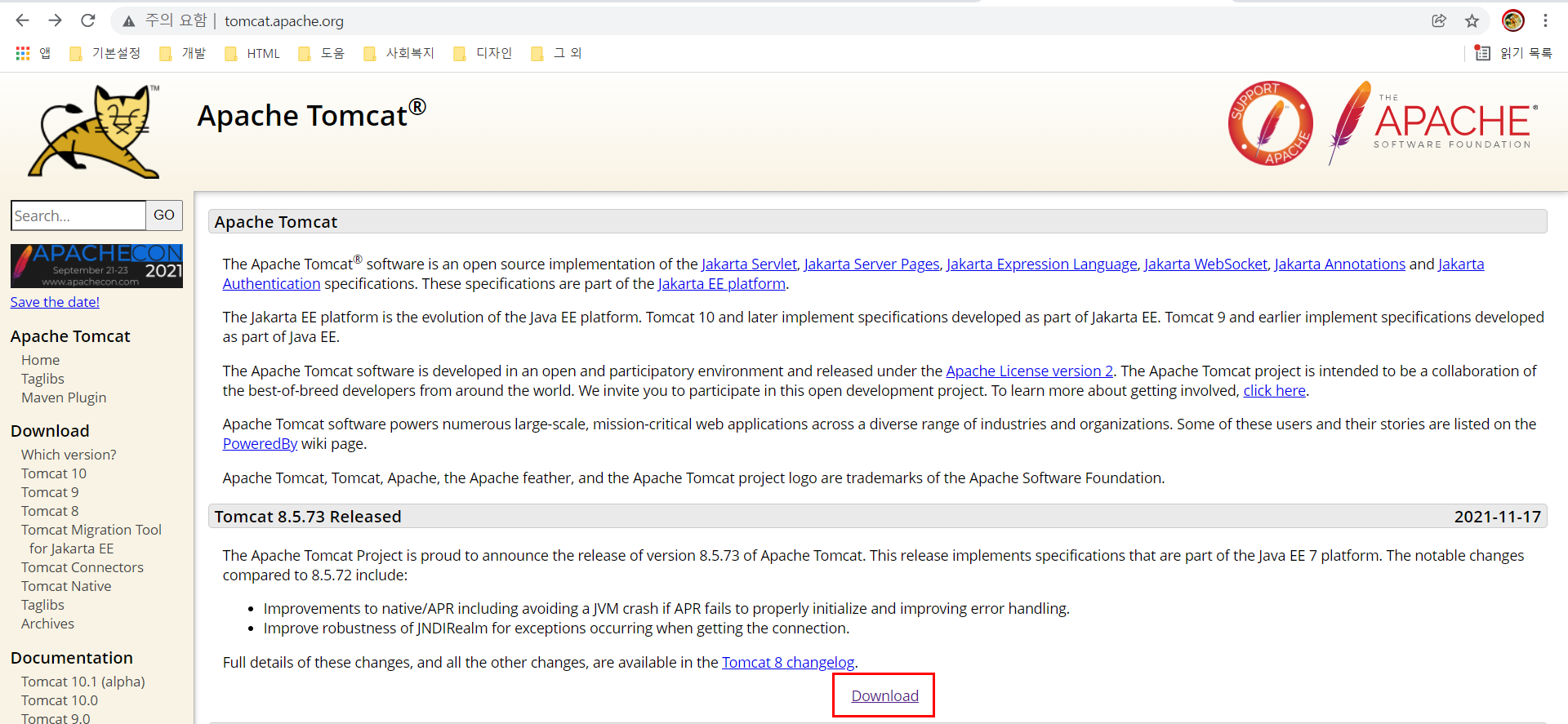Image resolution: width=1568 pixels, height=724 pixels.
Task: Click the Apache Software Foundation feather logo
Action: [x=1433, y=122]
